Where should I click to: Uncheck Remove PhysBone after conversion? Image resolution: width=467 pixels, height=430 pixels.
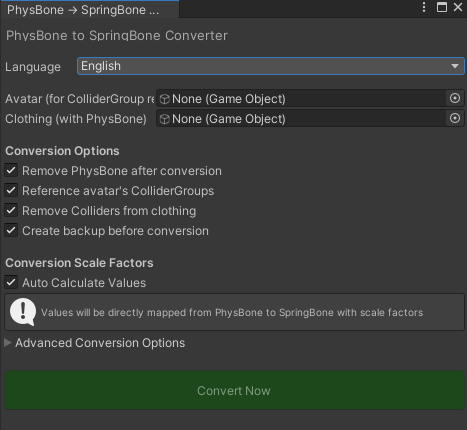click(11, 170)
